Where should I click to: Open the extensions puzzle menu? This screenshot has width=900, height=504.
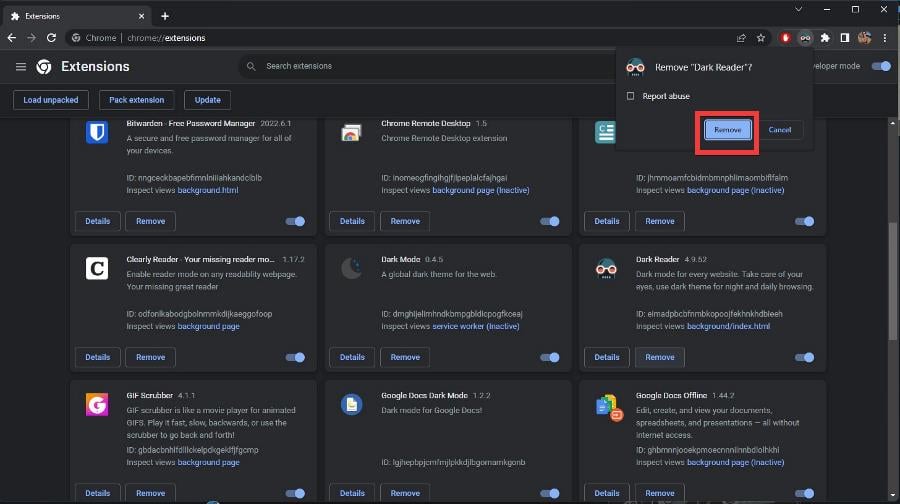click(825, 38)
